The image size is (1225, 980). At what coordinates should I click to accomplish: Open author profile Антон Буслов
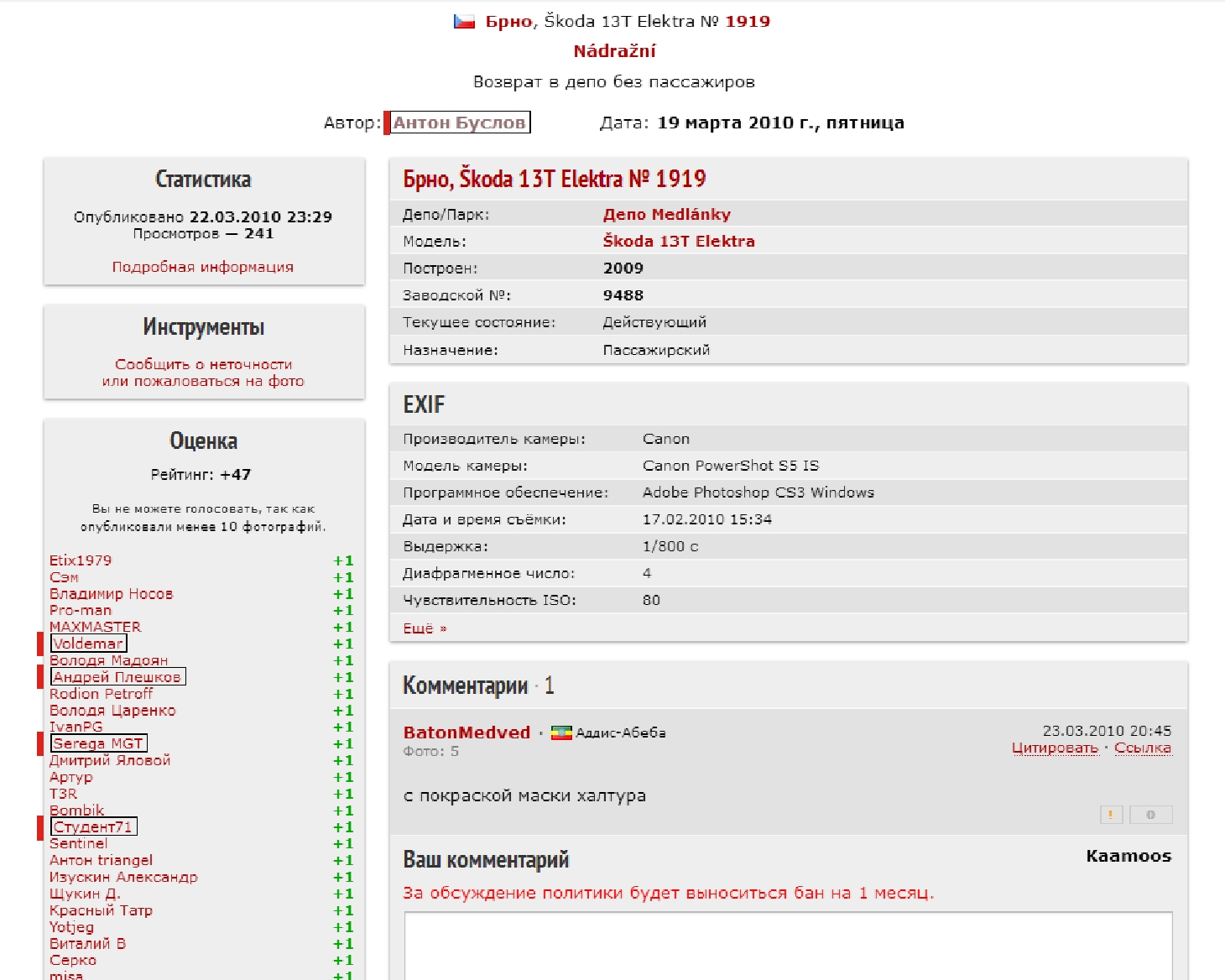coord(459,122)
